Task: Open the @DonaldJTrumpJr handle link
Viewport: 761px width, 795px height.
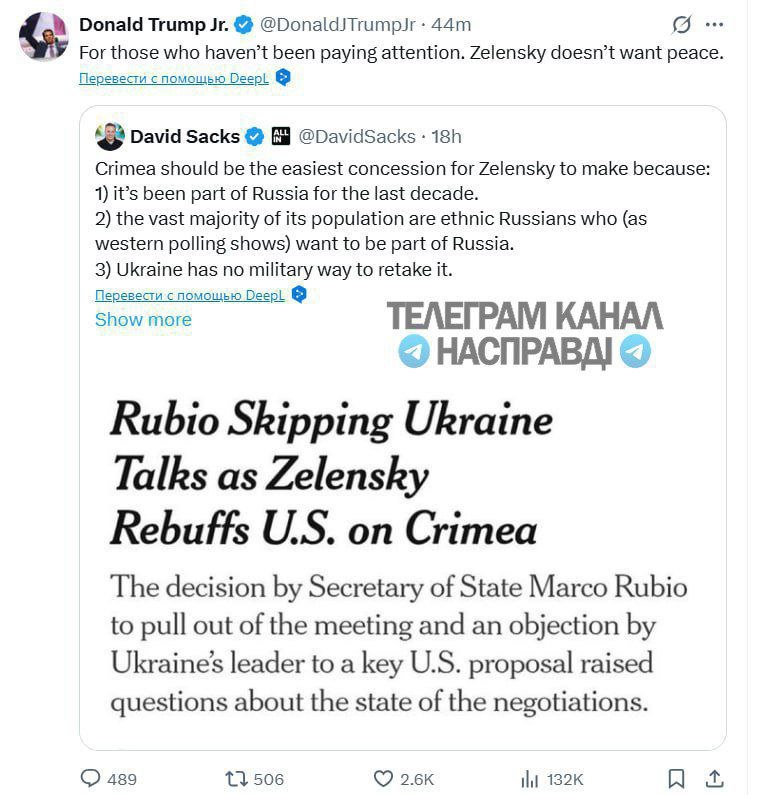Action: click(337, 24)
